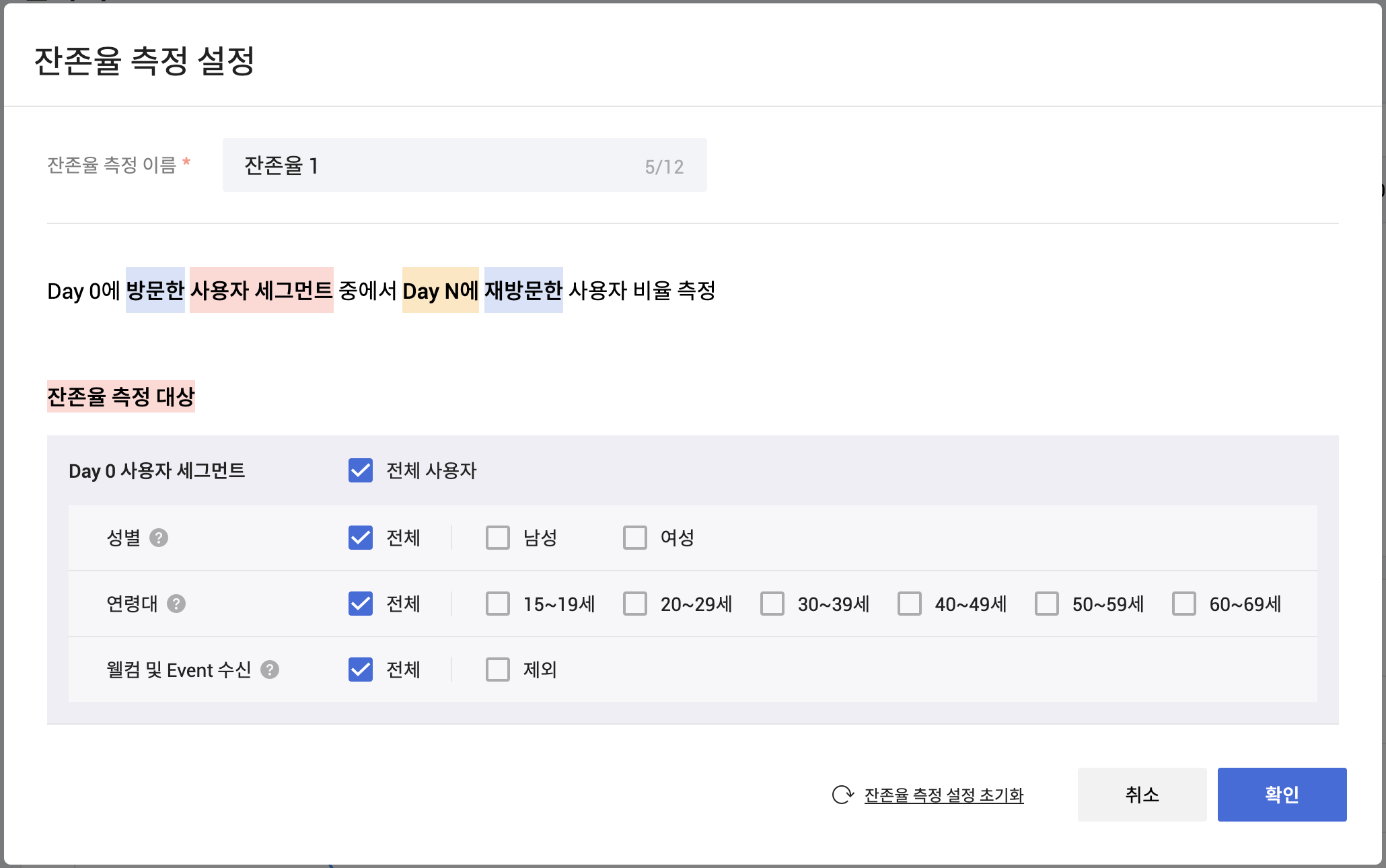Click the 잔존율 측정 설정 초기화 link
This screenshot has height=868, width=1386.
pos(943,795)
